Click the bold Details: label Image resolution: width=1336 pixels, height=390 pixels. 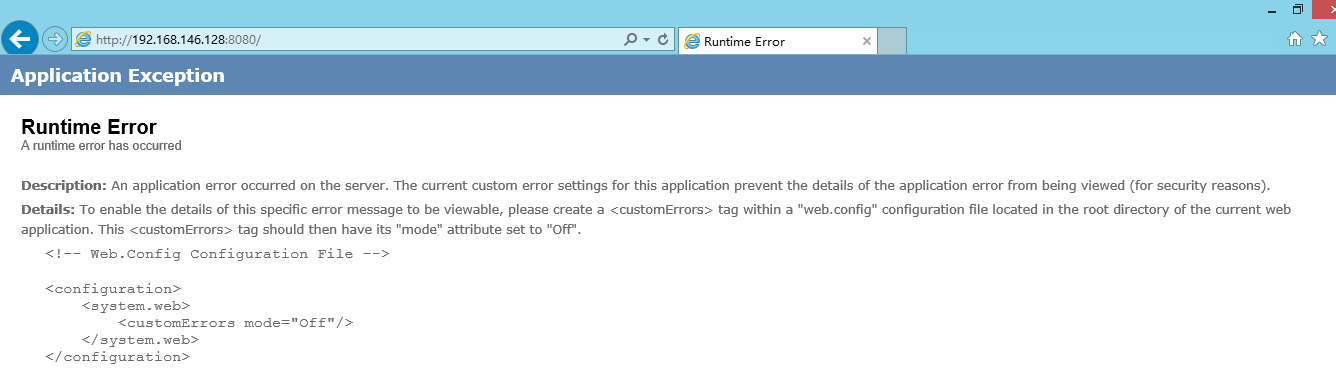pos(48,210)
